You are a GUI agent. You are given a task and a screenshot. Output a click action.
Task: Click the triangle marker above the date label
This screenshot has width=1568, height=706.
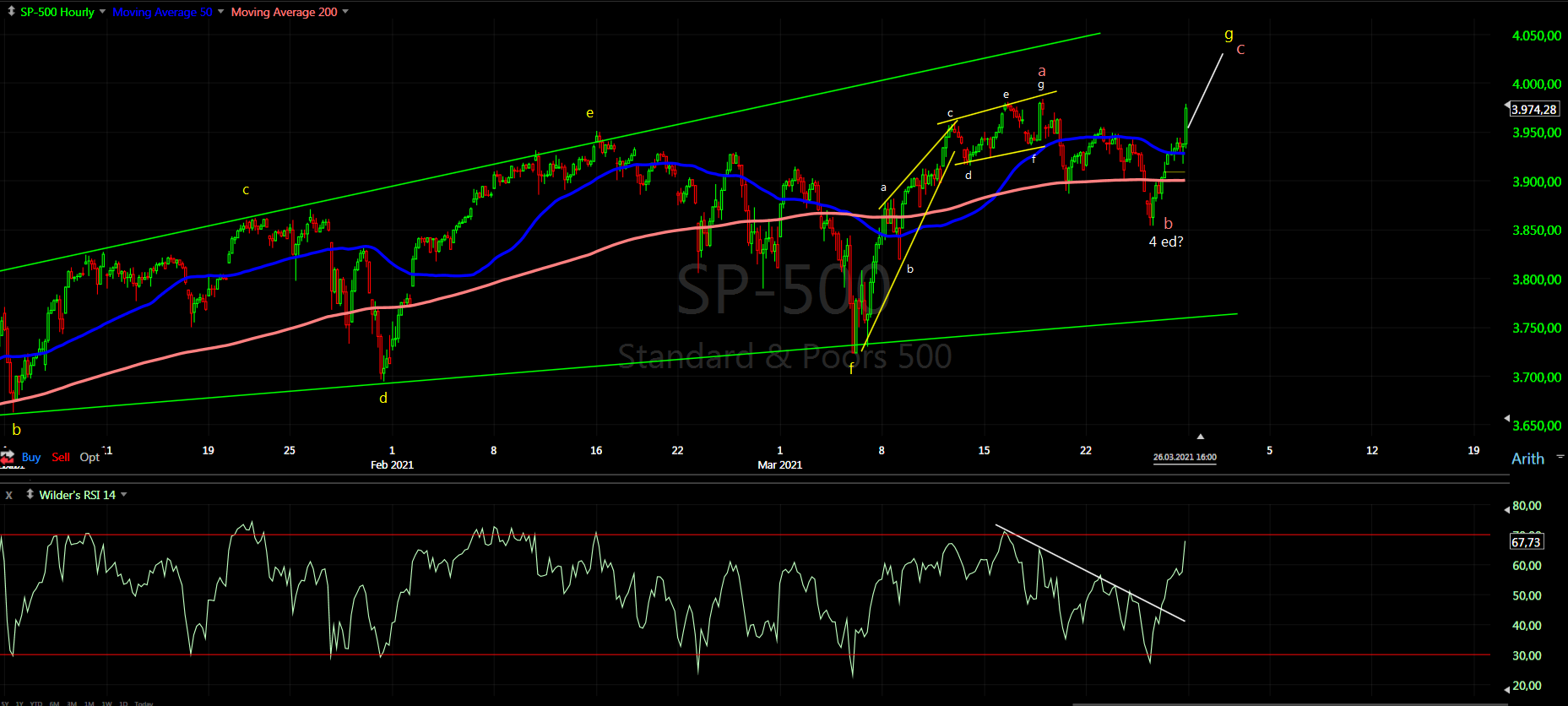coord(1200,437)
